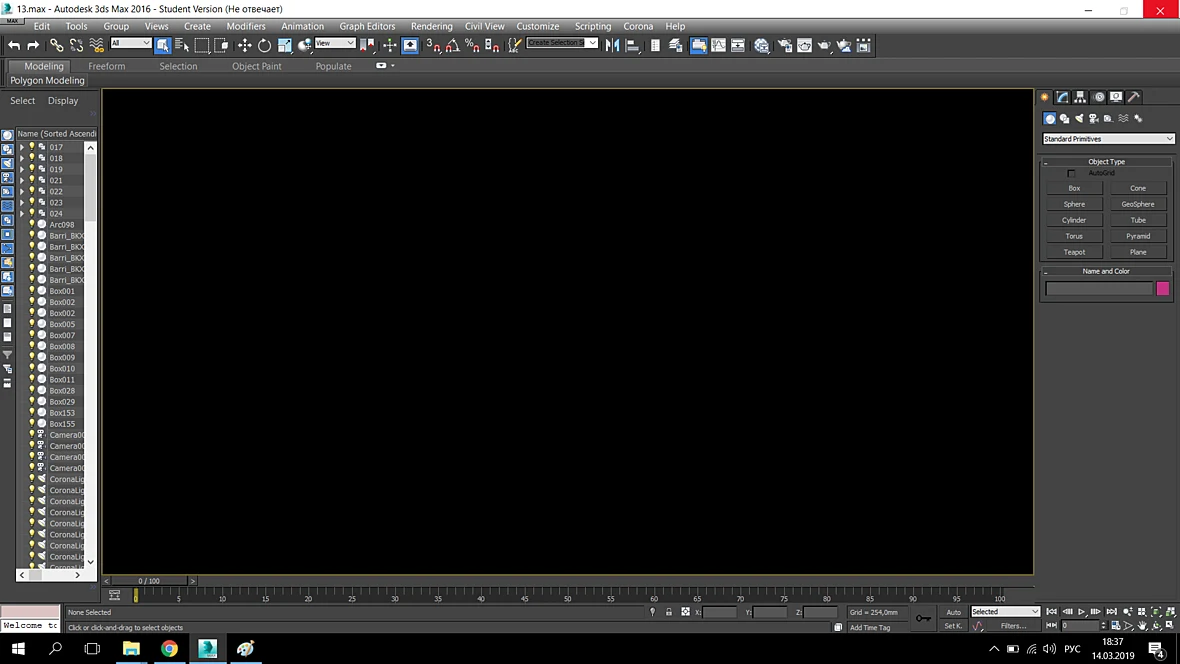Image resolution: width=1180 pixels, height=664 pixels.
Task: Choose the Select Object tool
Action: 163,45
